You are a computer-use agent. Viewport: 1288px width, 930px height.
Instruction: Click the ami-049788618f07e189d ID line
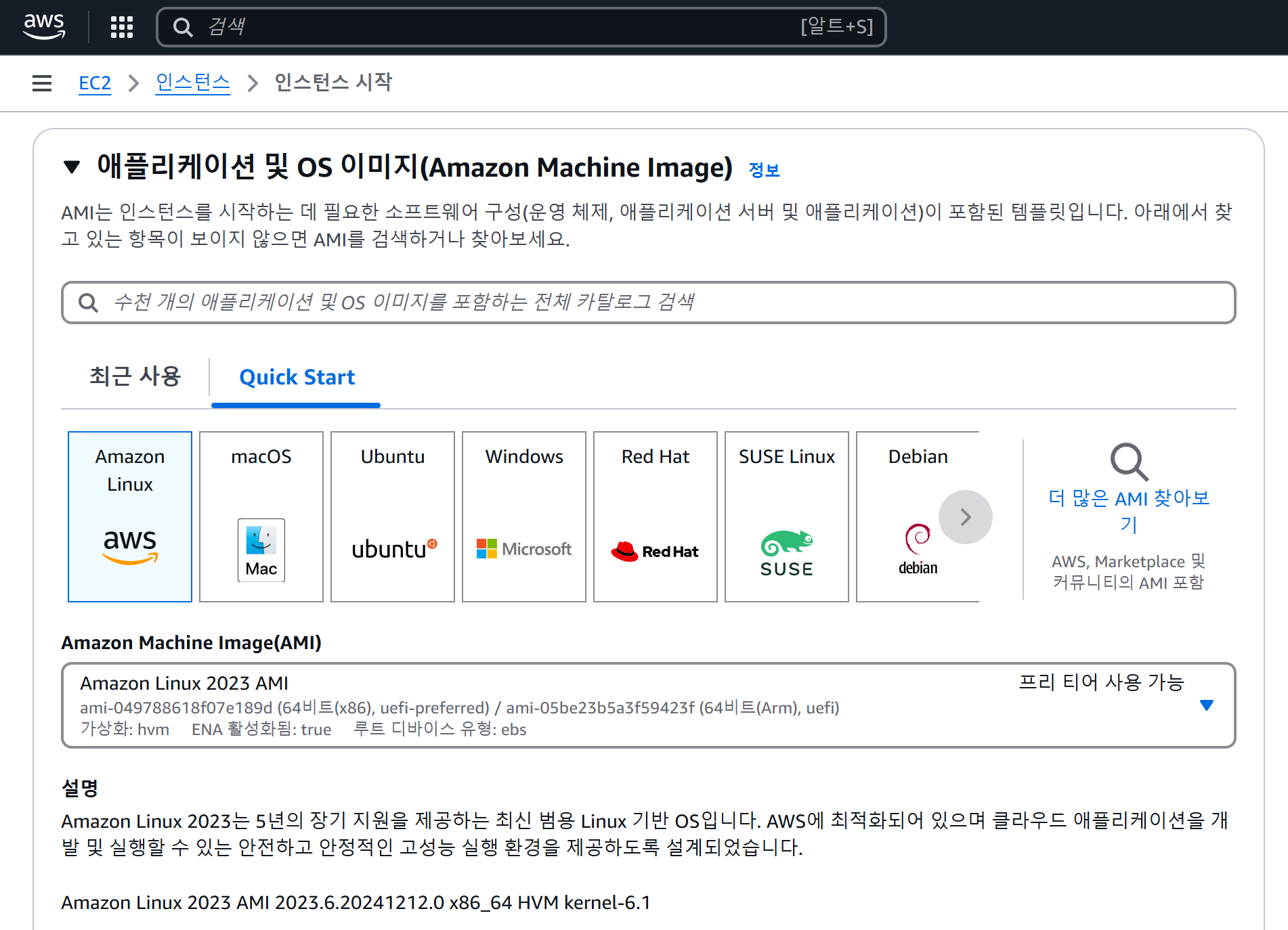point(460,707)
